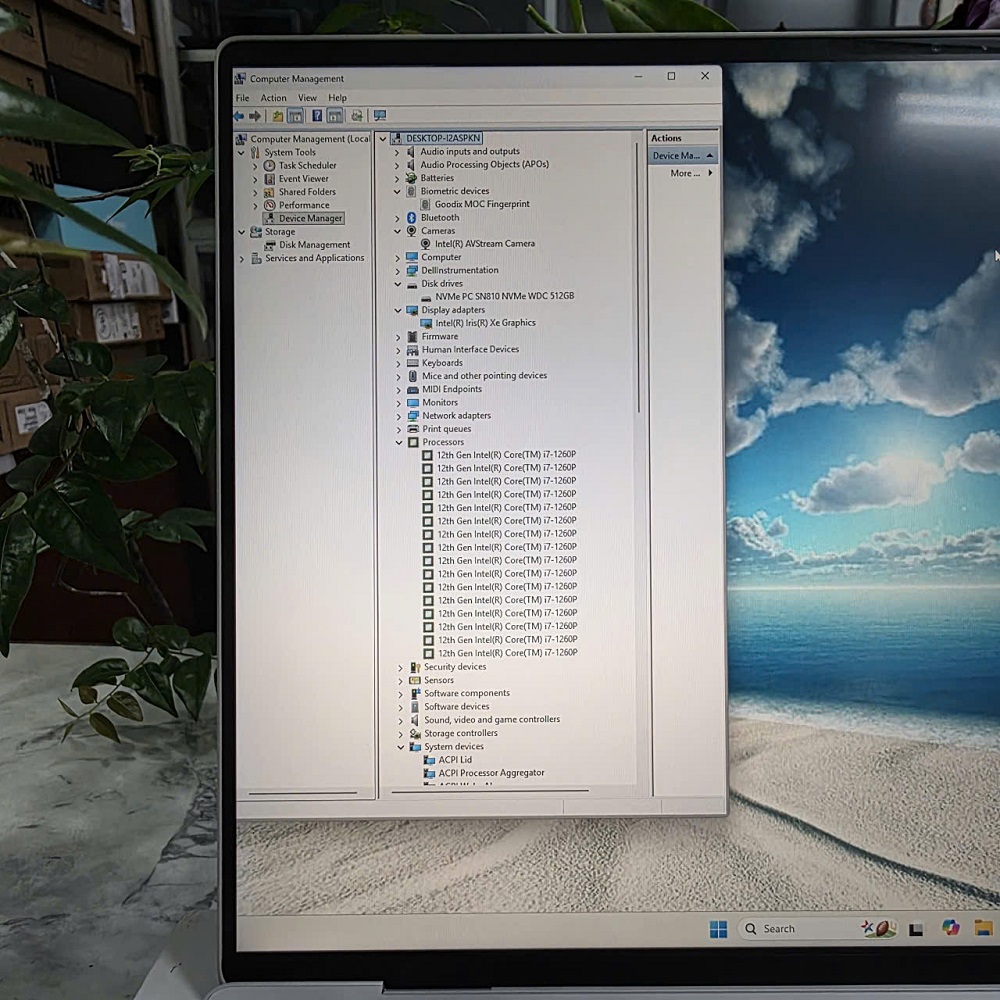Viewport: 1000px width, 1000px height.
Task: Toggle the Show/Hide Console Tree toolbar icon
Action: [x=295, y=115]
